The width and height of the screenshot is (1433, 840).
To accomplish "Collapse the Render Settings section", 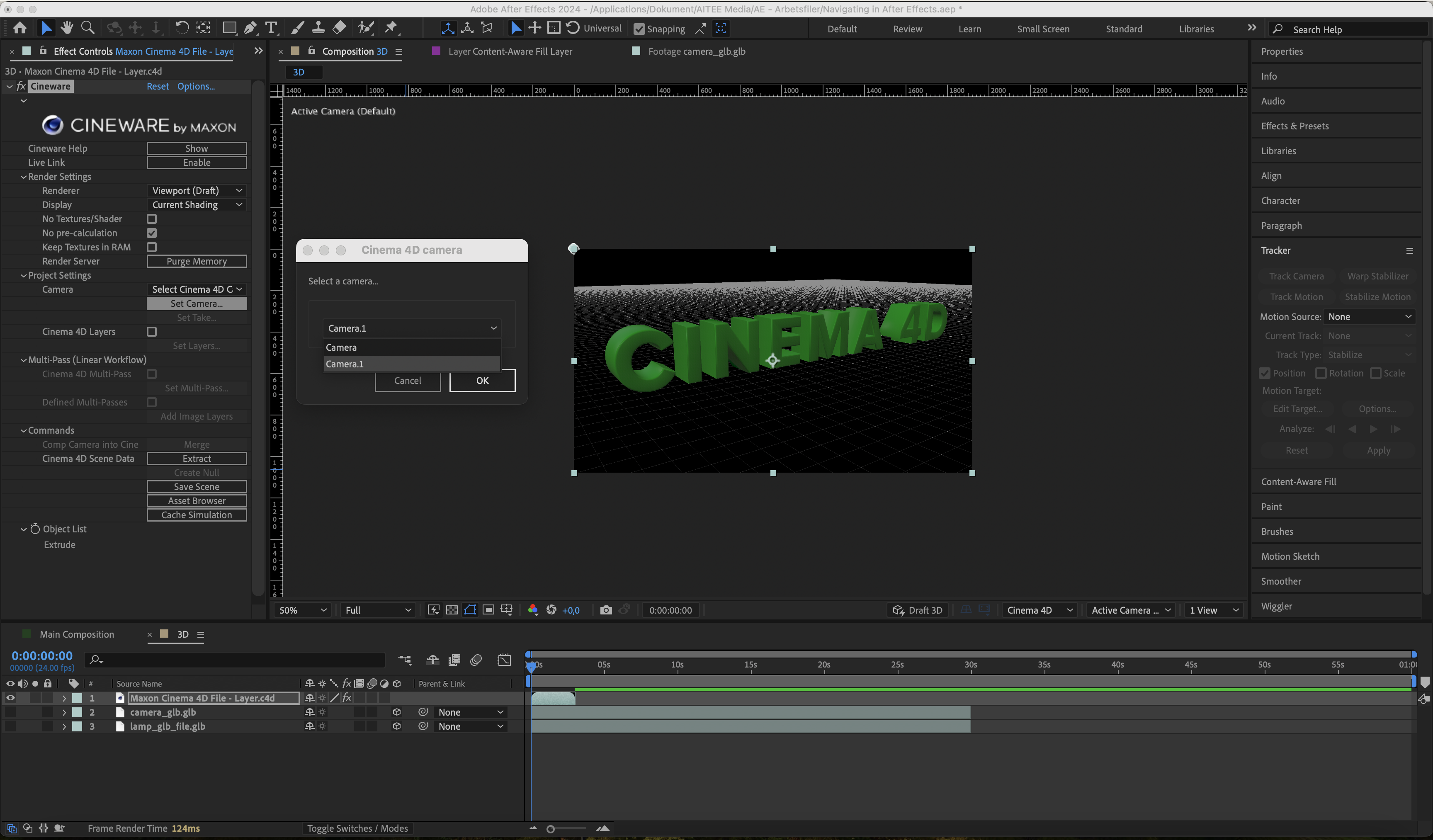I will click(24, 176).
